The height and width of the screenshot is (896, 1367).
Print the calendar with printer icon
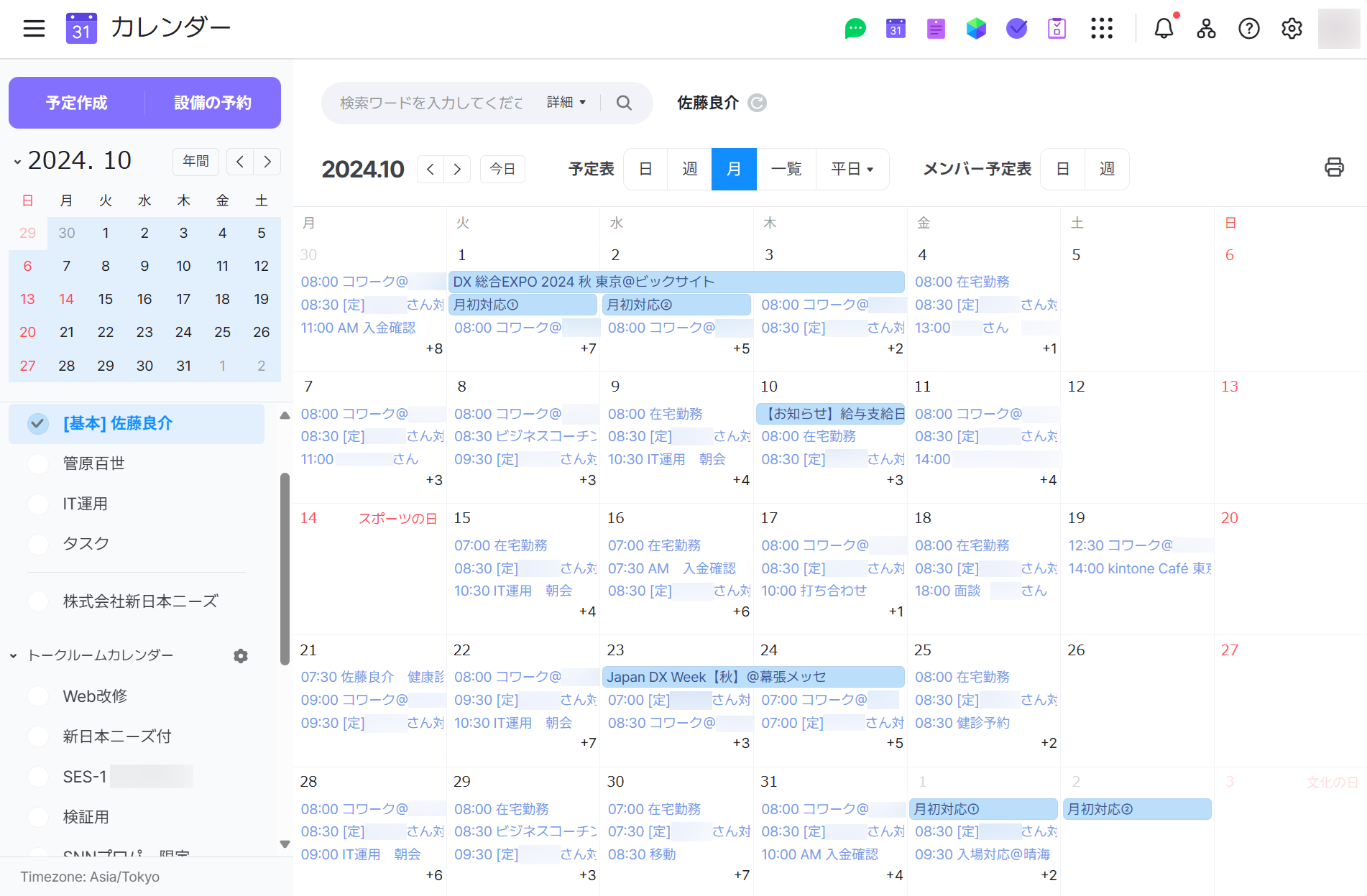coord(1334,167)
